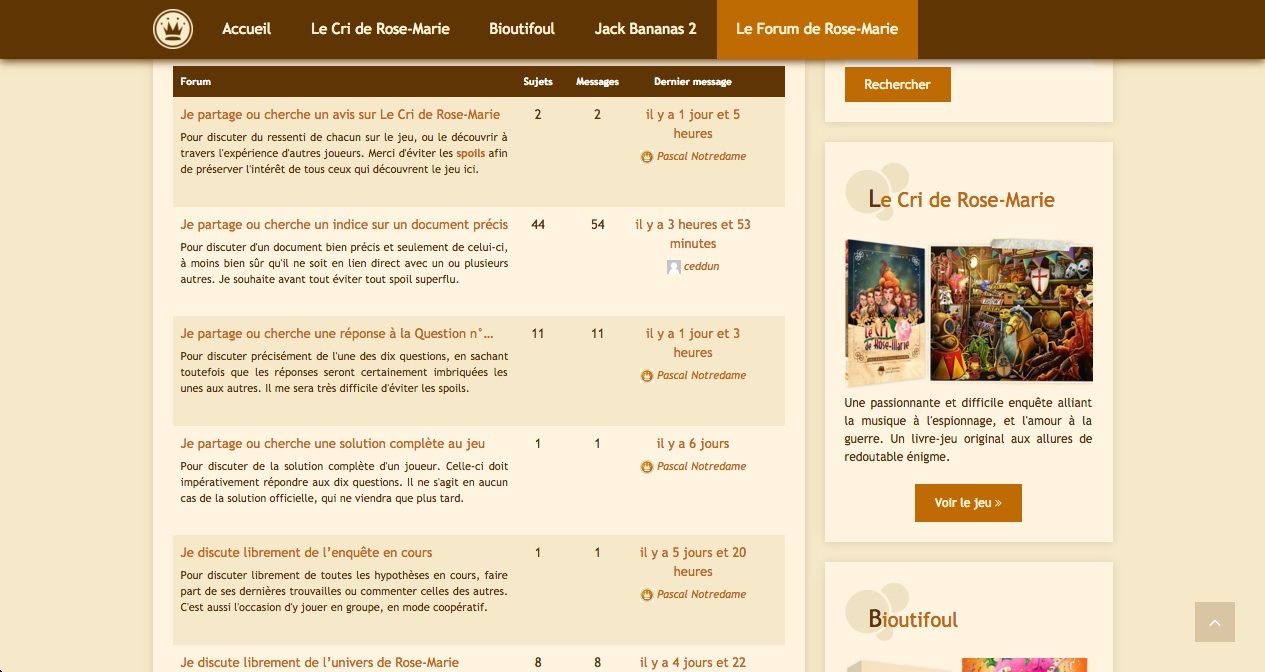Open Pascal Notredame's profile in the enquête en cours row
The image size is (1265, 672).
pyautogui.click(x=702, y=595)
